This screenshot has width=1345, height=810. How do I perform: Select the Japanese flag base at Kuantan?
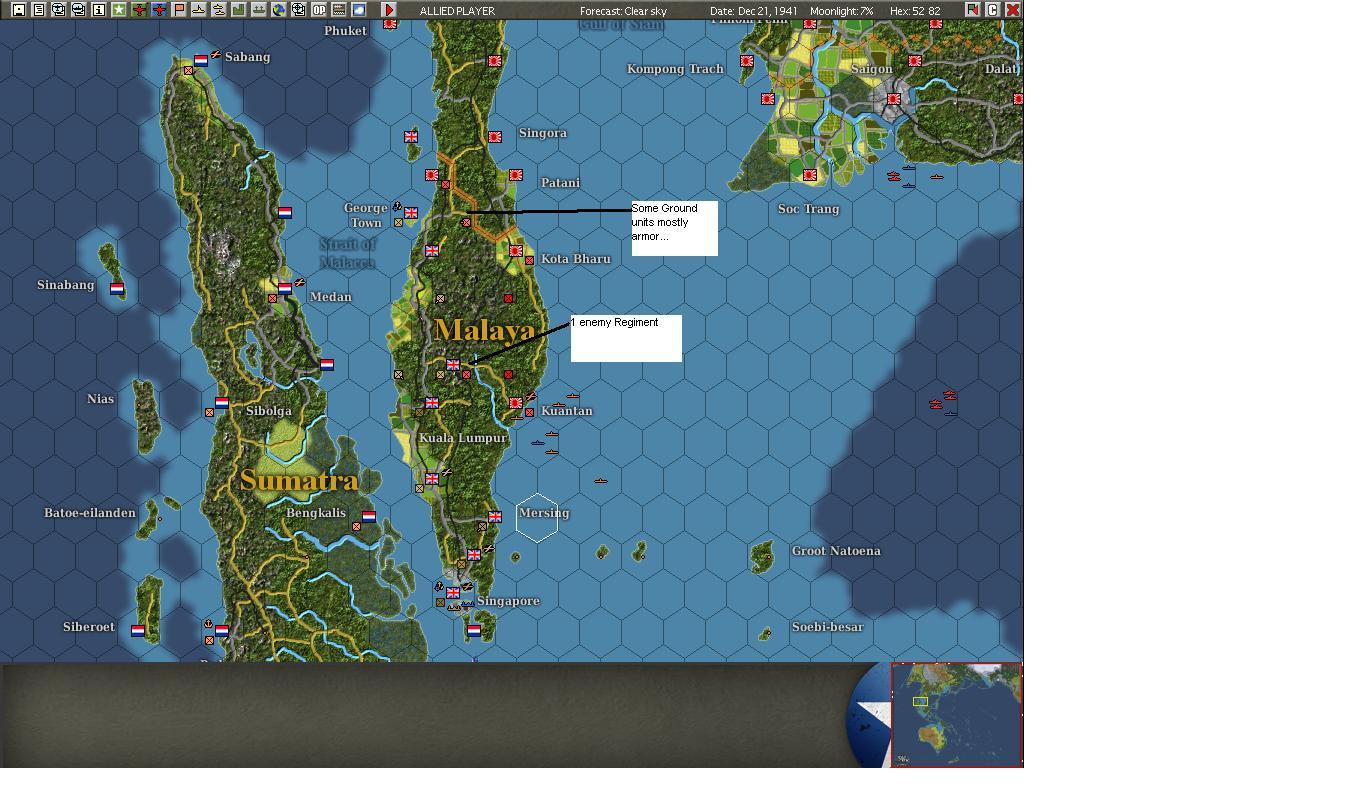click(516, 403)
